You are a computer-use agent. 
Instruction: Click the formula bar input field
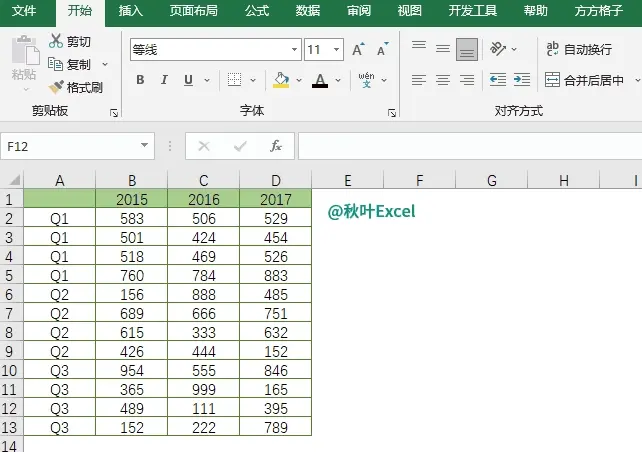click(x=470, y=146)
